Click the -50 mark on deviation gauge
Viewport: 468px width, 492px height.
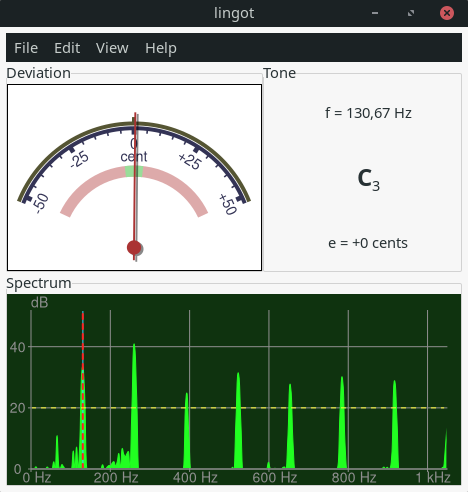coord(41,203)
